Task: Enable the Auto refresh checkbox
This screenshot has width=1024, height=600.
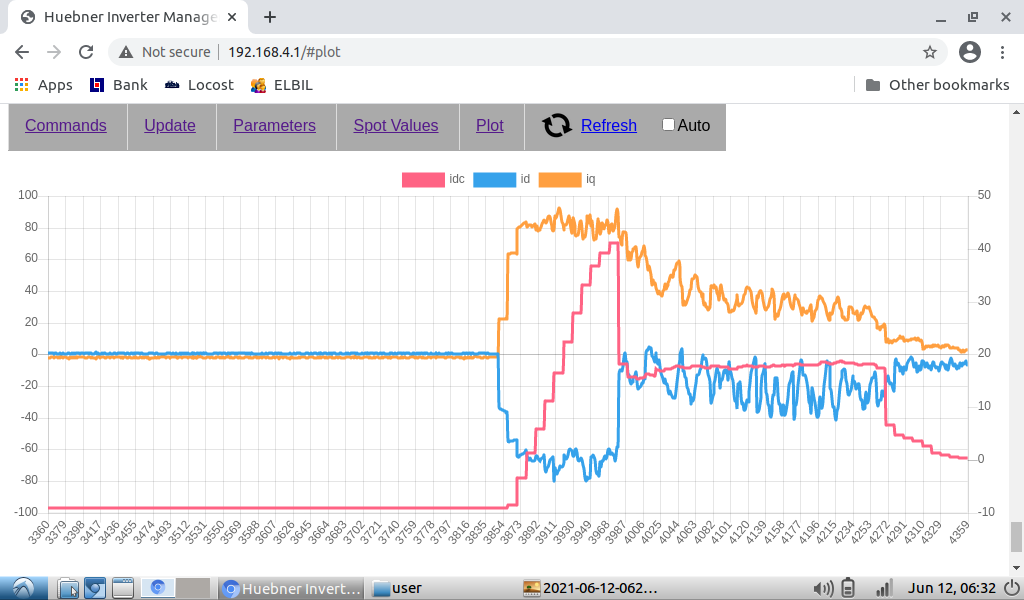Action: (x=669, y=125)
